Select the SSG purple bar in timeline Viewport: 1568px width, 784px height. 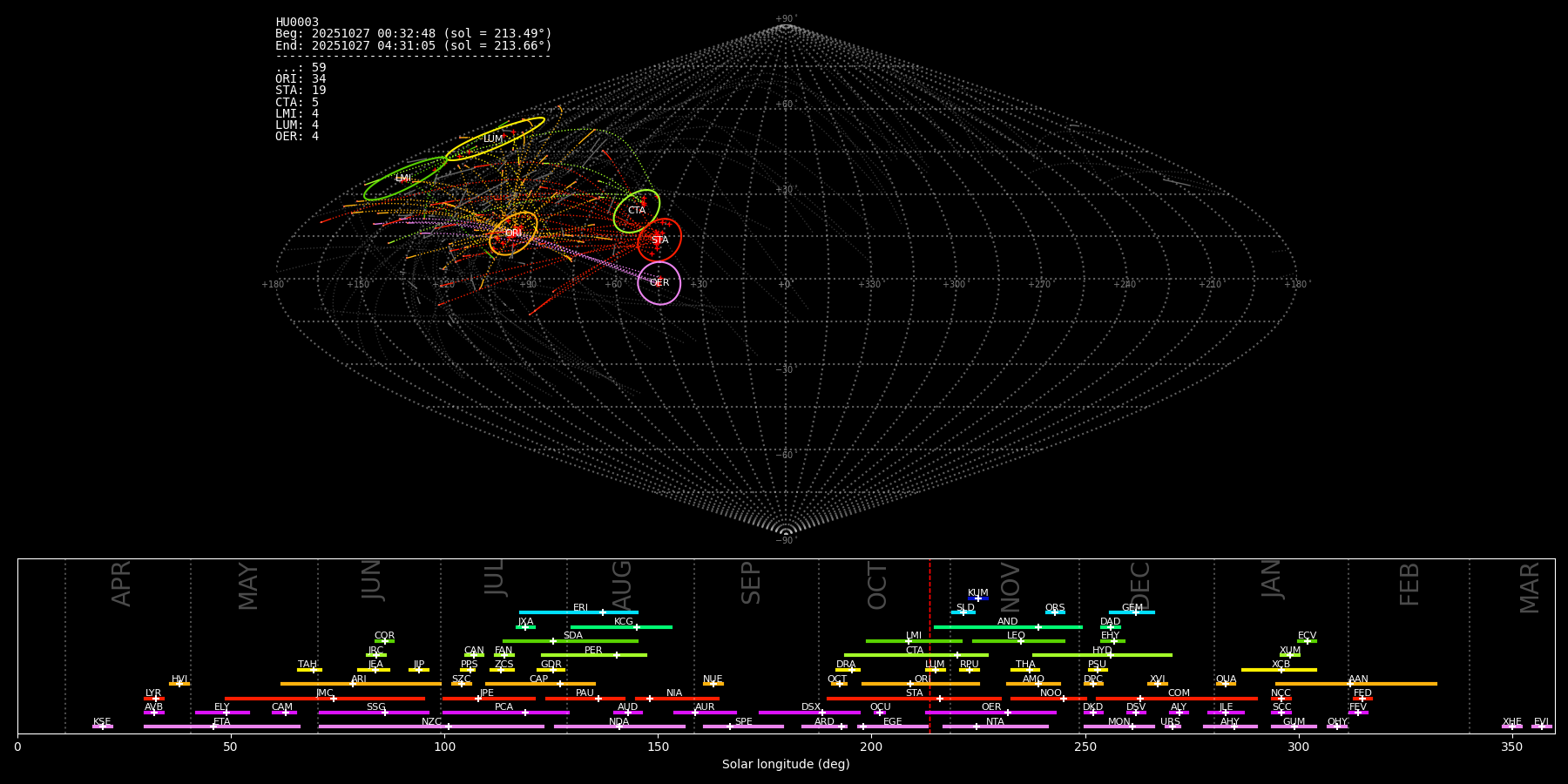pos(374,713)
